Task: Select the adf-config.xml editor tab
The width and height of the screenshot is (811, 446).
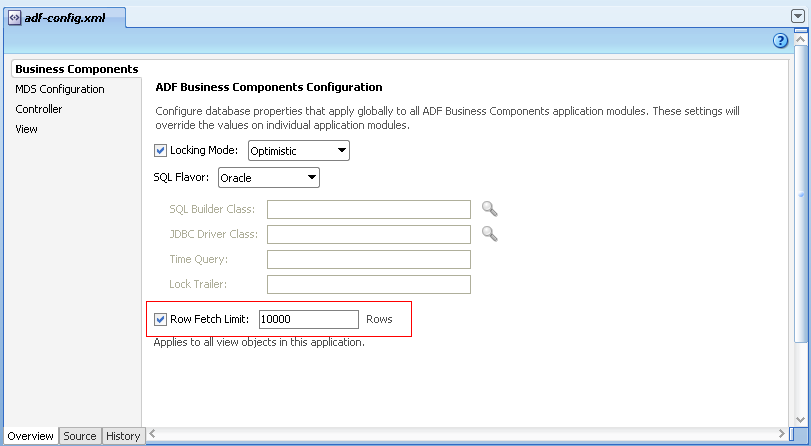Action: pyautogui.click(x=65, y=18)
